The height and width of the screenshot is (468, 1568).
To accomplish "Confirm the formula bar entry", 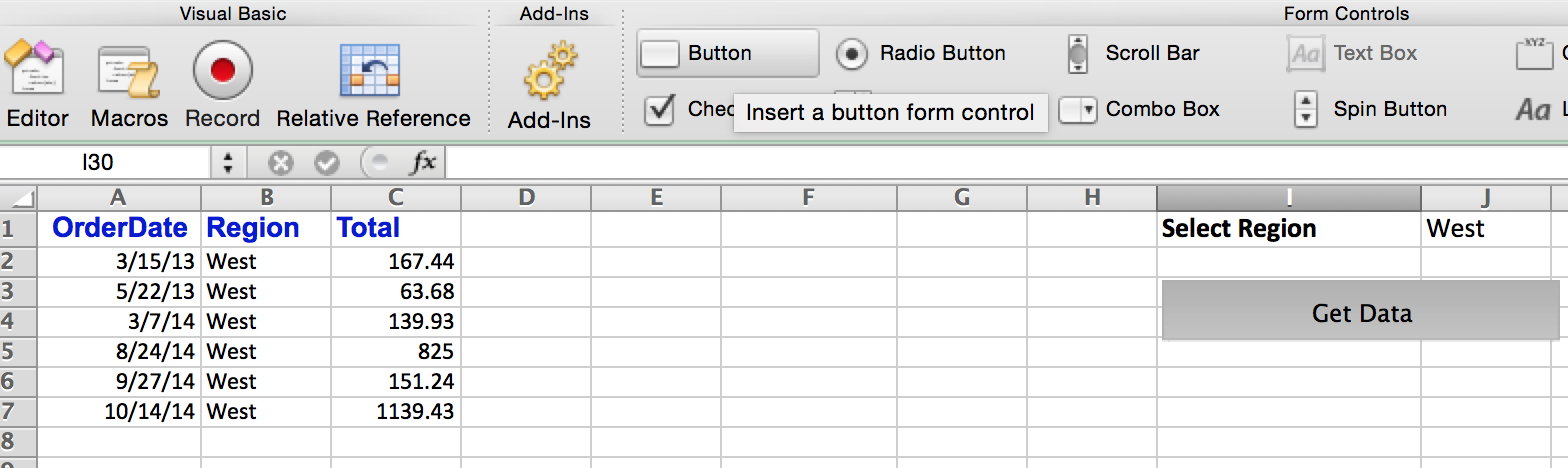I will (x=327, y=162).
